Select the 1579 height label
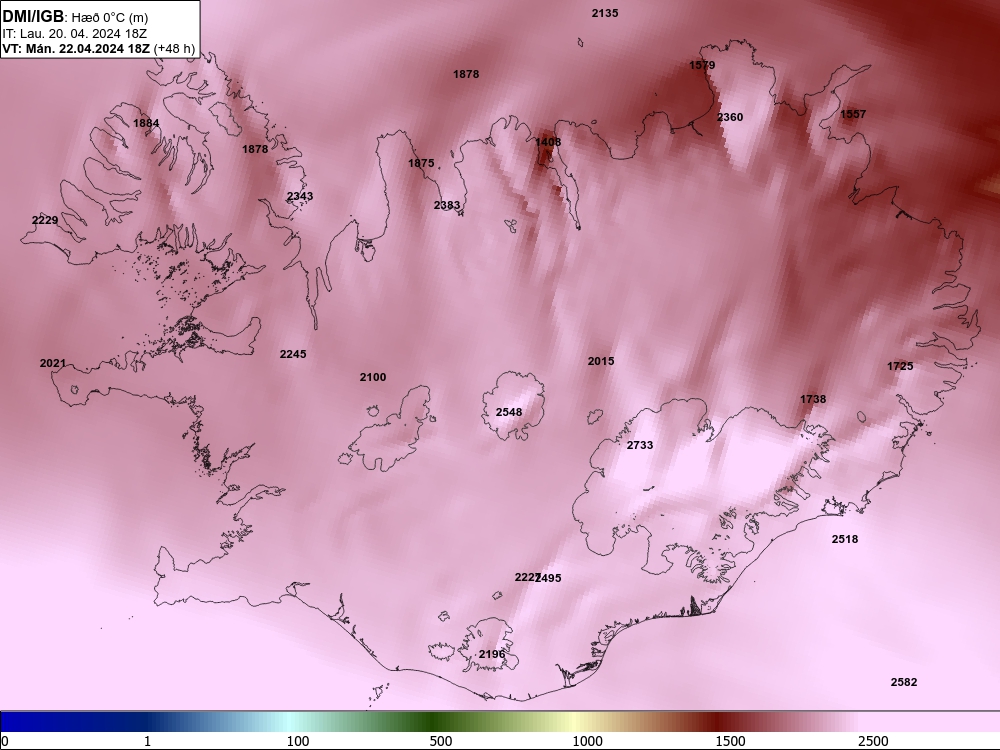This screenshot has height=750, width=1000. tap(702, 65)
